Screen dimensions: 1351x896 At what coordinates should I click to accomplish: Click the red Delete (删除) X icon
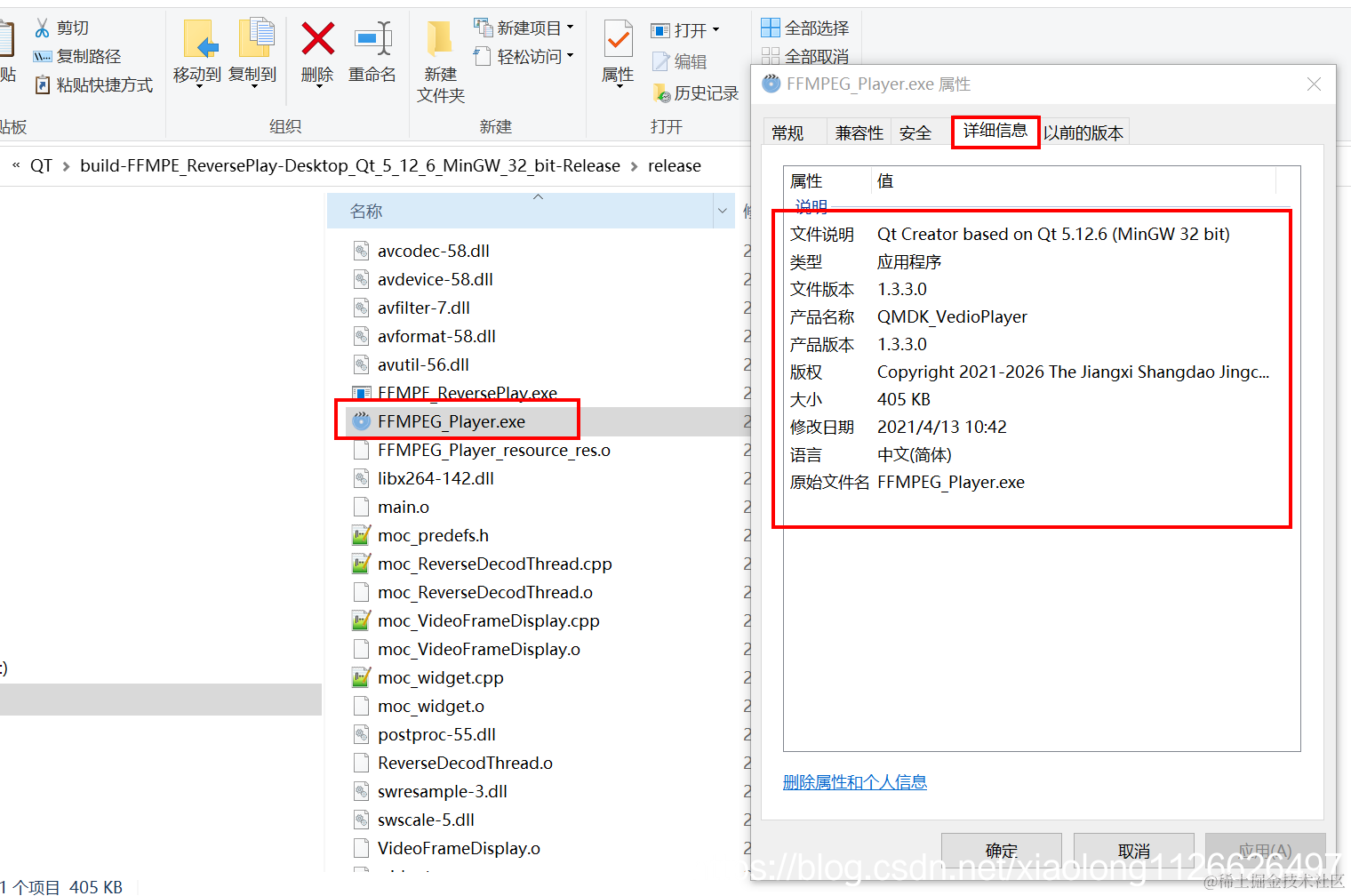[317, 39]
